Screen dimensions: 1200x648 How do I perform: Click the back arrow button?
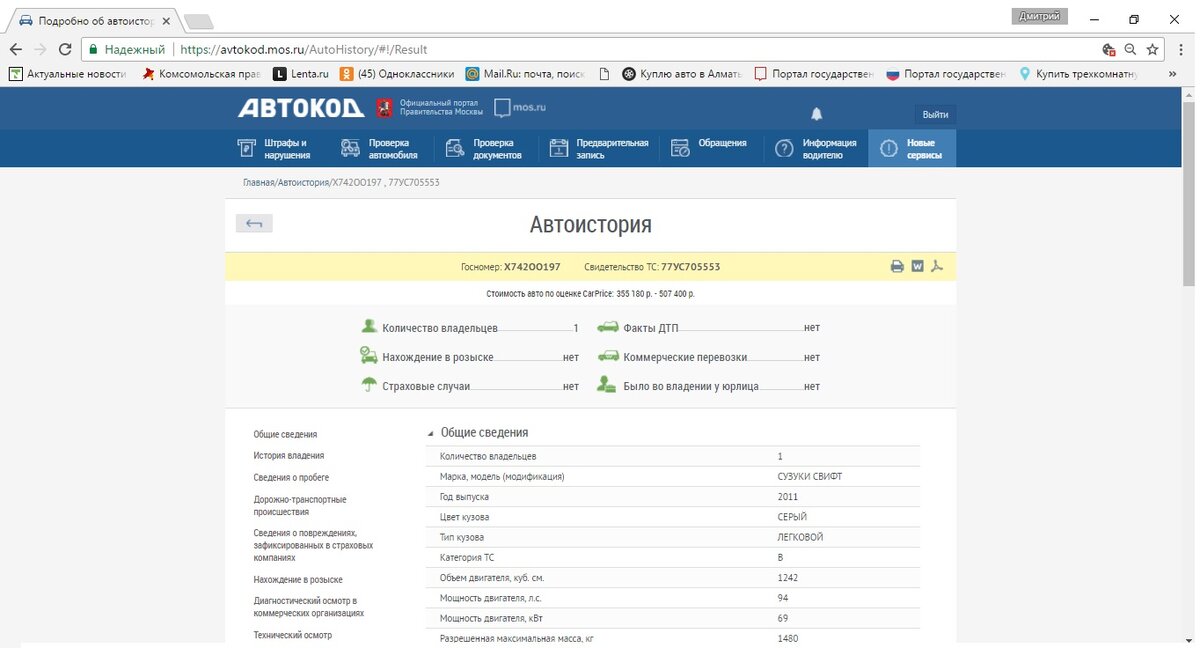[254, 223]
